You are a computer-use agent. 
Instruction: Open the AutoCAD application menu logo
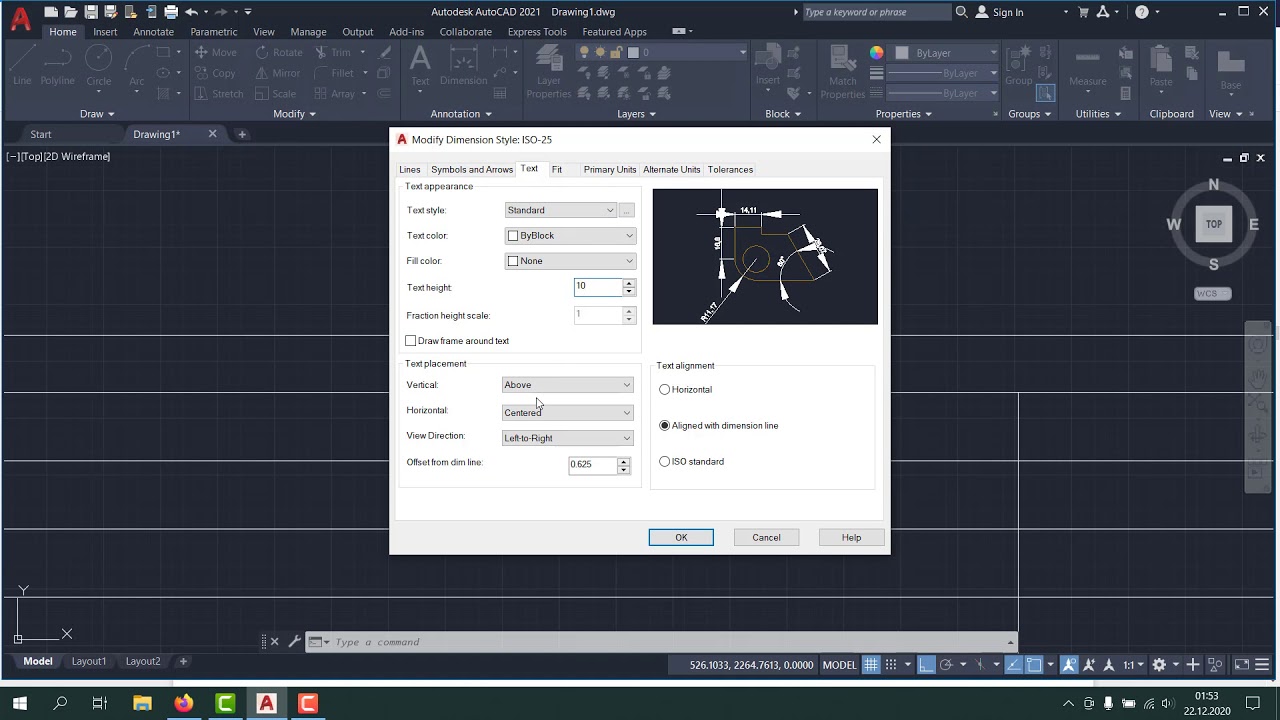20,17
